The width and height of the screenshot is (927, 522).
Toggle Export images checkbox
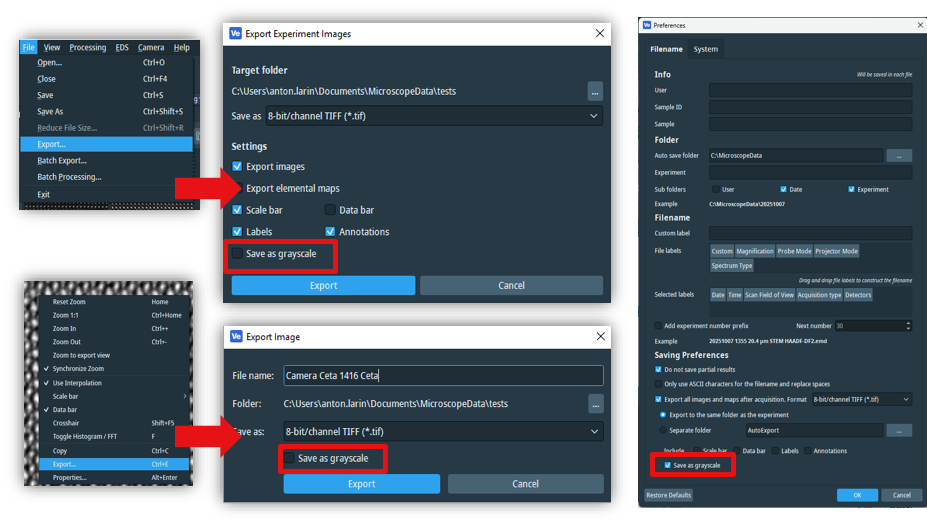[237, 167]
